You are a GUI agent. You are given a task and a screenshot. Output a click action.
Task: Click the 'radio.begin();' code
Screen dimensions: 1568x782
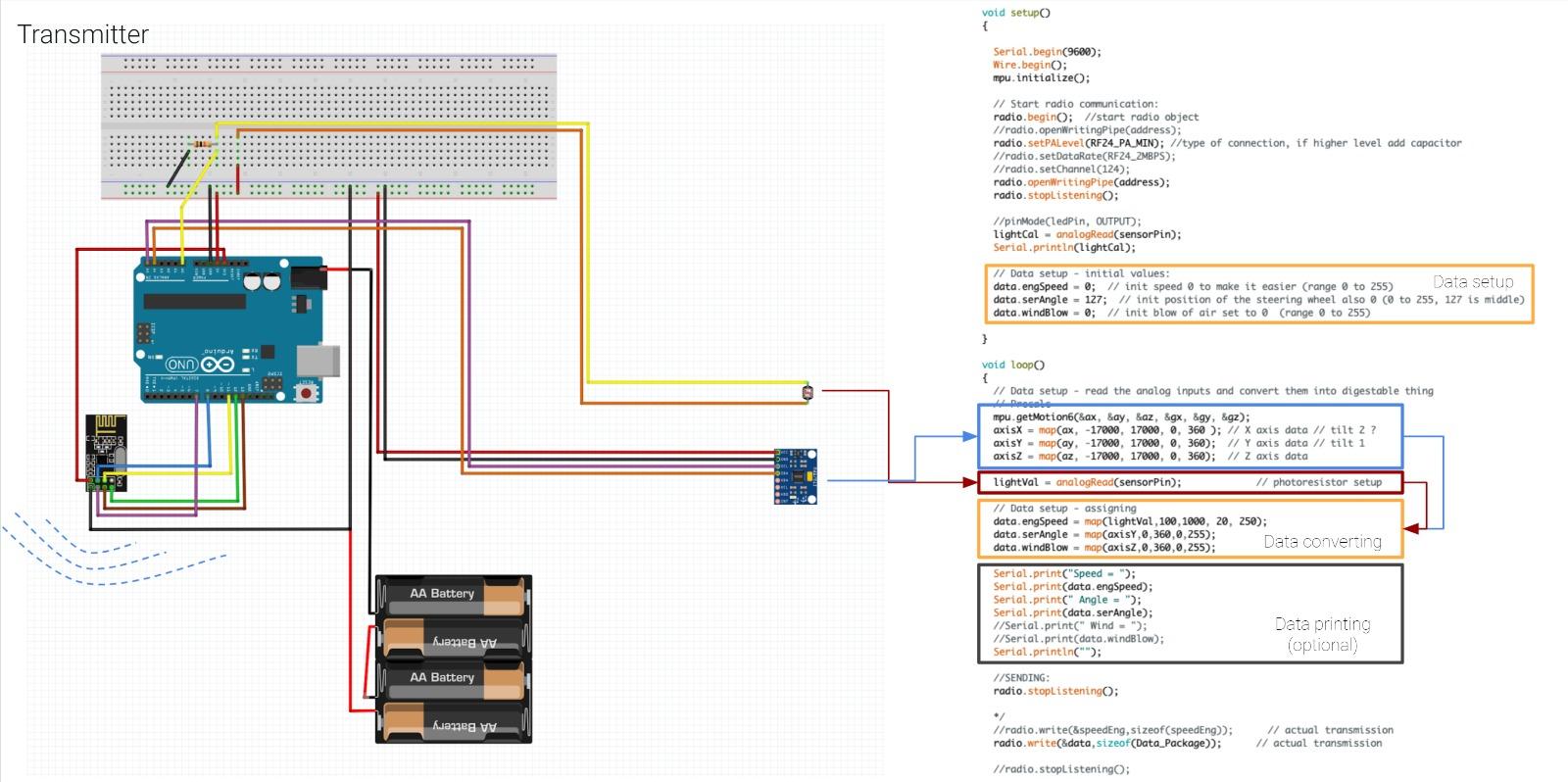(1033, 117)
